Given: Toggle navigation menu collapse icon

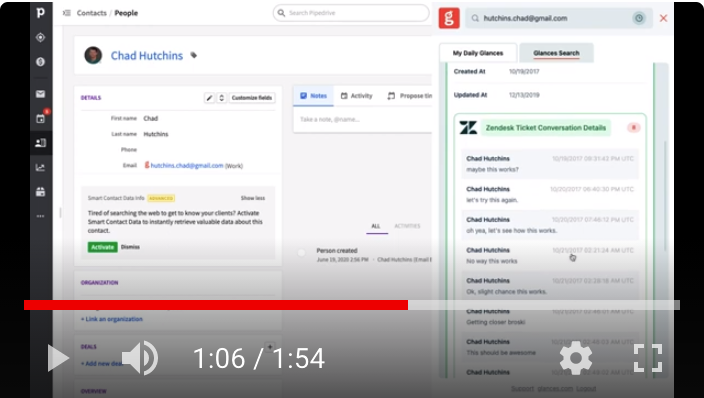Looking at the screenshot, I should (x=67, y=13).
